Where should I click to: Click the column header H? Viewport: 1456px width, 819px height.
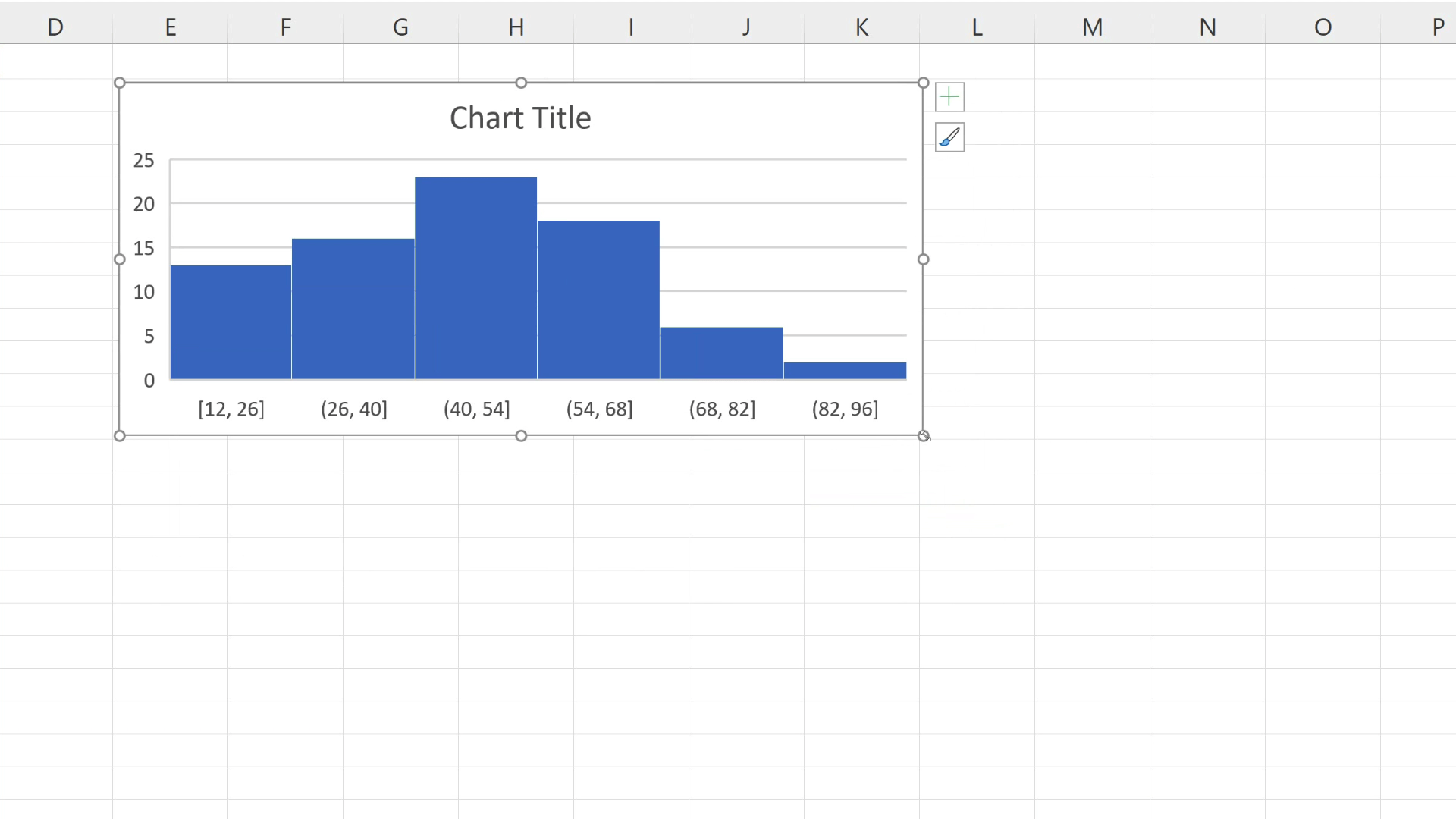coord(516,27)
